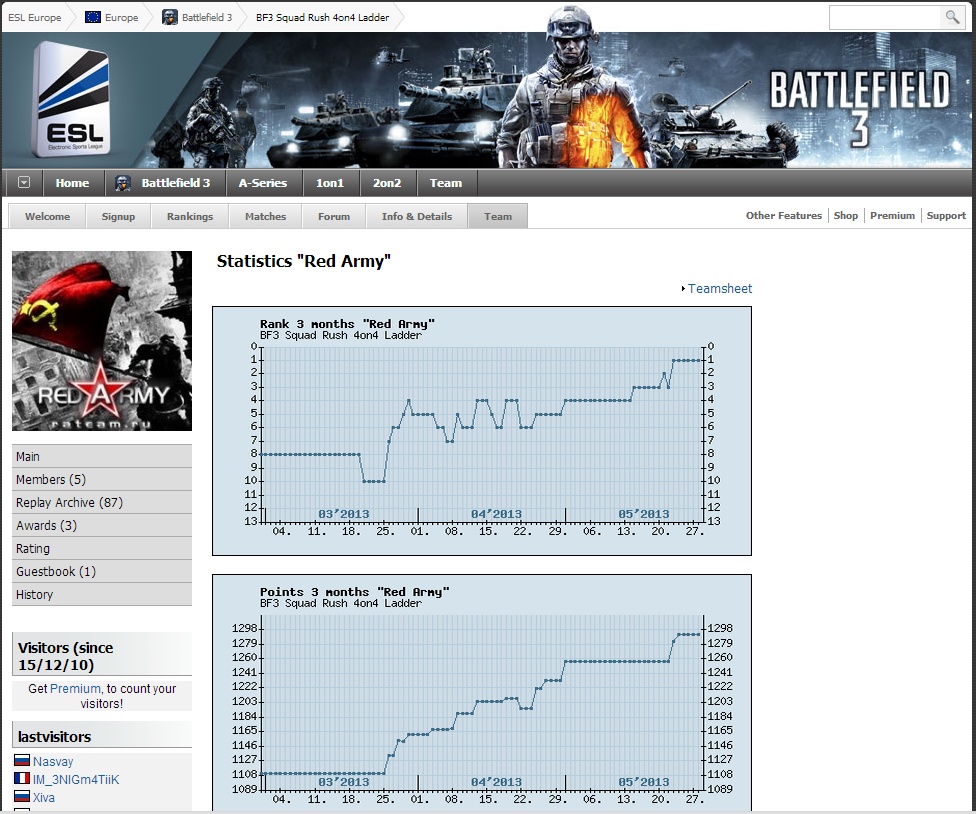
Task: Switch to the Info & Details tab
Action: [417, 216]
